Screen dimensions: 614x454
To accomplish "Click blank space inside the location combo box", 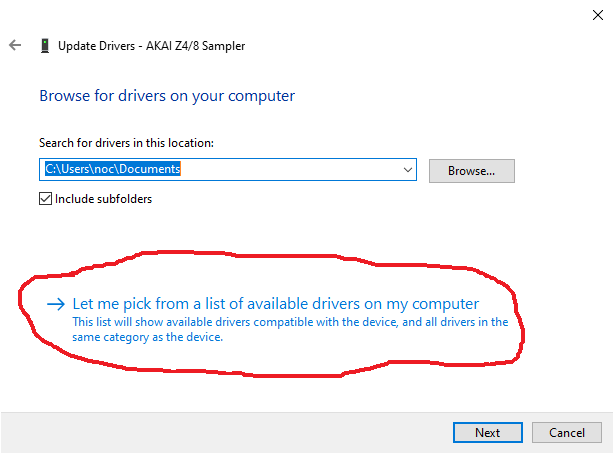I will (290, 170).
